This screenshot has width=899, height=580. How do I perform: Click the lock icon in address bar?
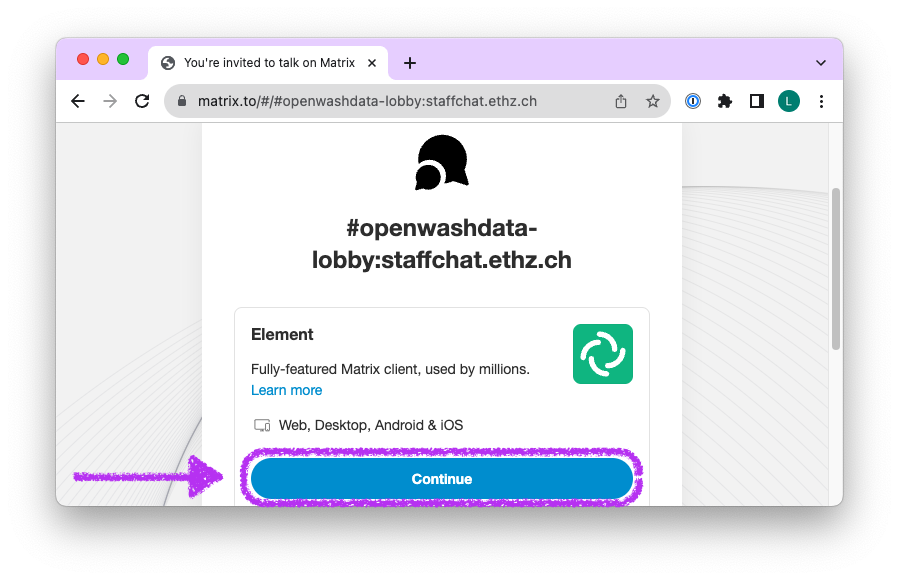point(182,101)
